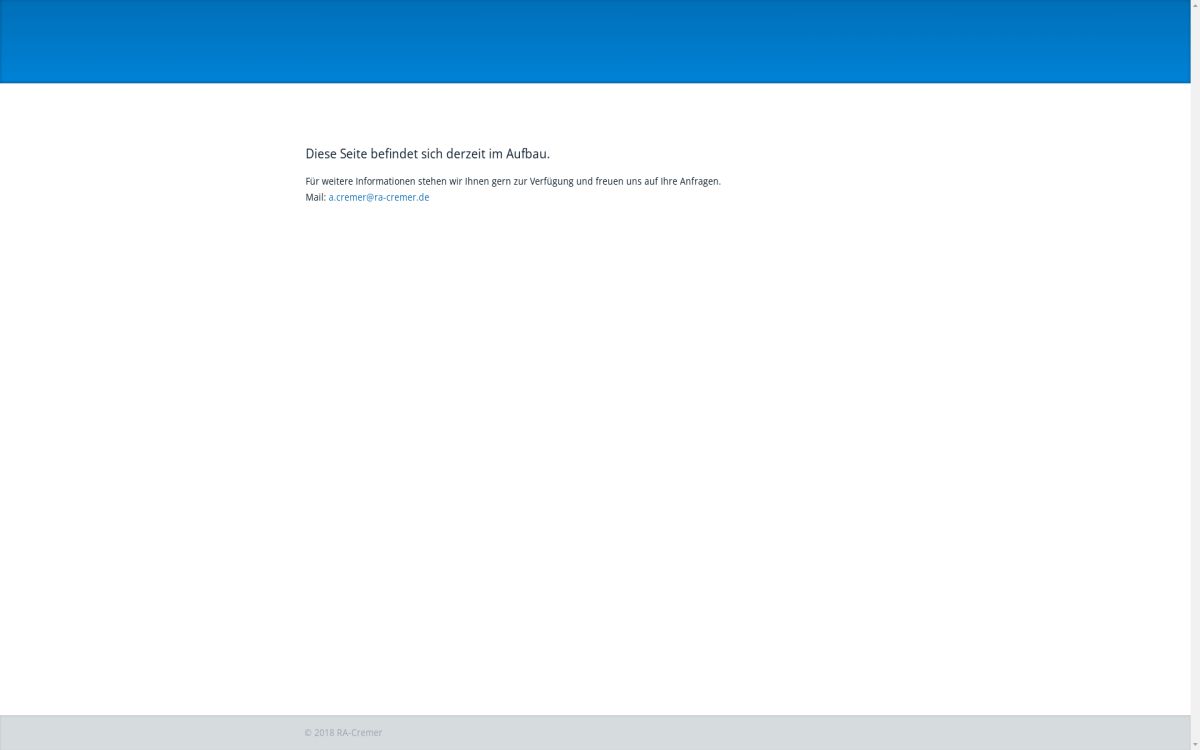This screenshot has height=750, width=1200.
Task: Click the 'RA-Cremer' name in the footer
Action: [360, 733]
